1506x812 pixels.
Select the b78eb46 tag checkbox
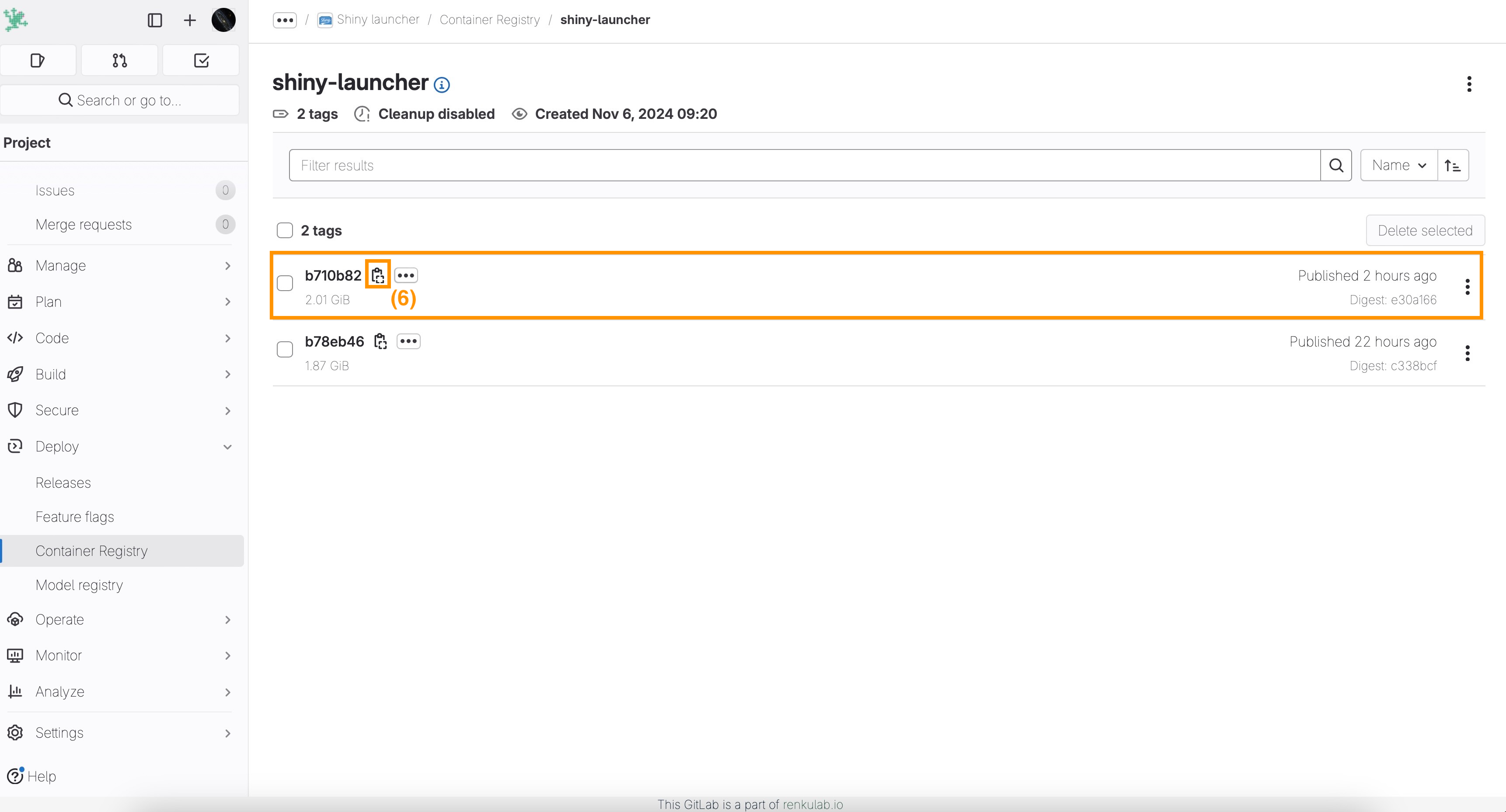pyautogui.click(x=285, y=349)
